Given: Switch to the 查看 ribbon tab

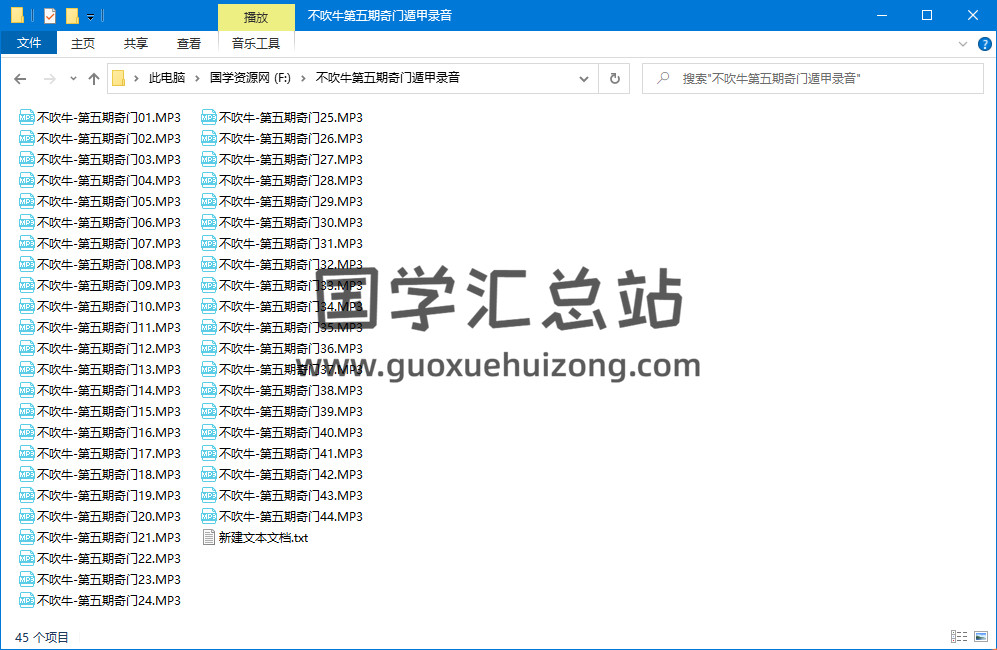Looking at the screenshot, I should [188, 43].
